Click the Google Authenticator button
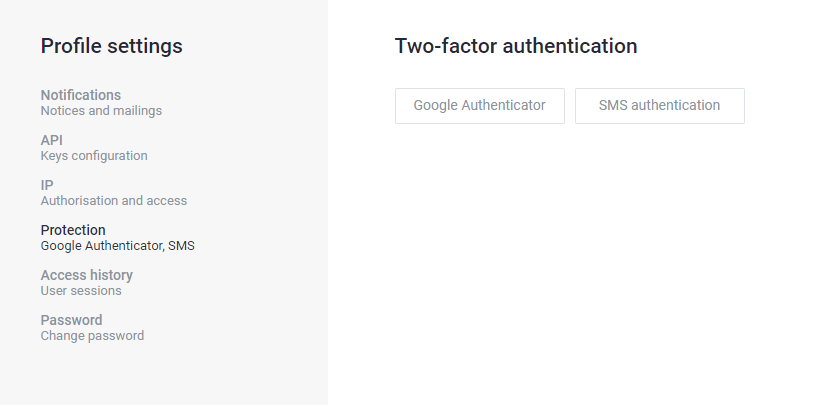 click(480, 105)
